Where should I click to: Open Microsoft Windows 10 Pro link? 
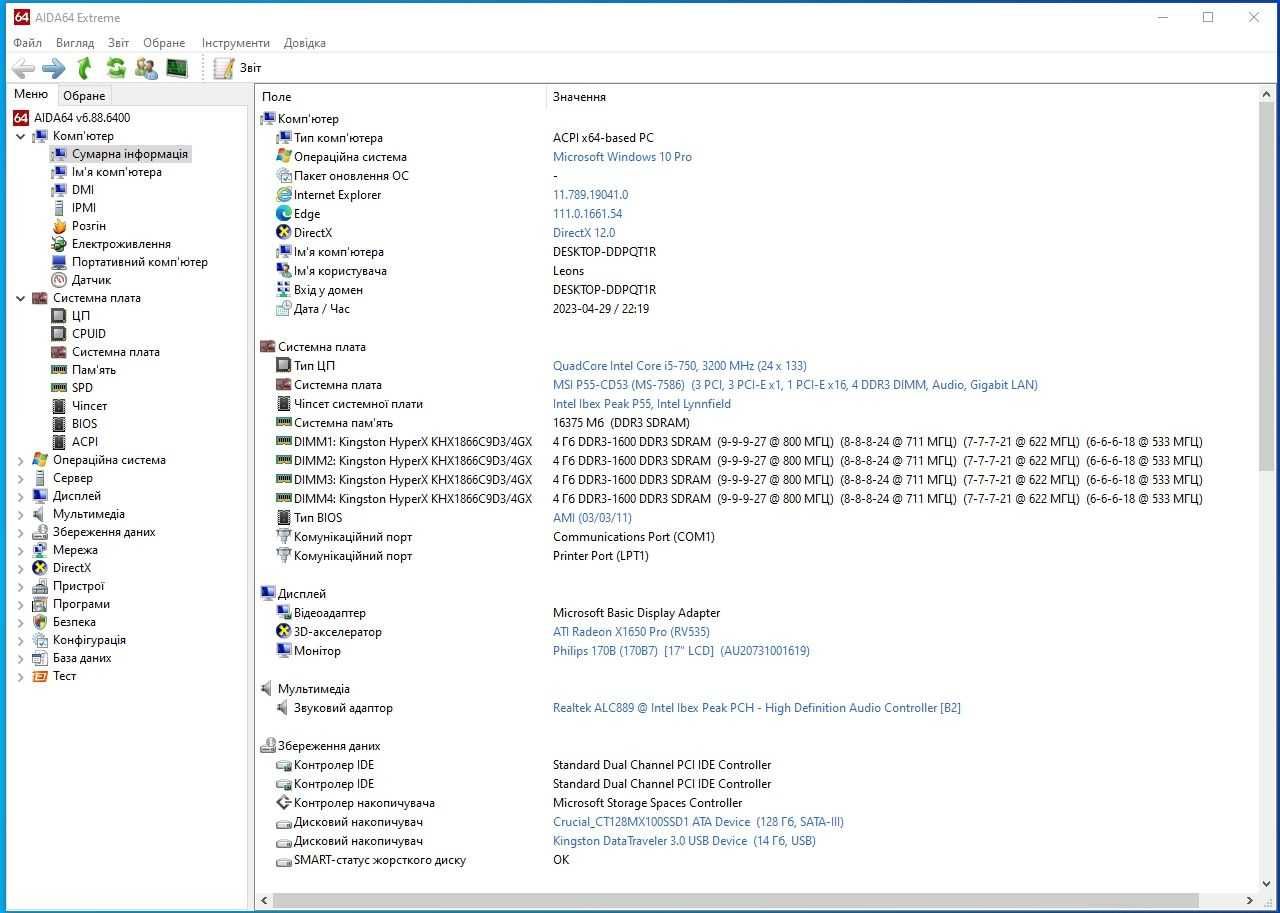(622, 157)
